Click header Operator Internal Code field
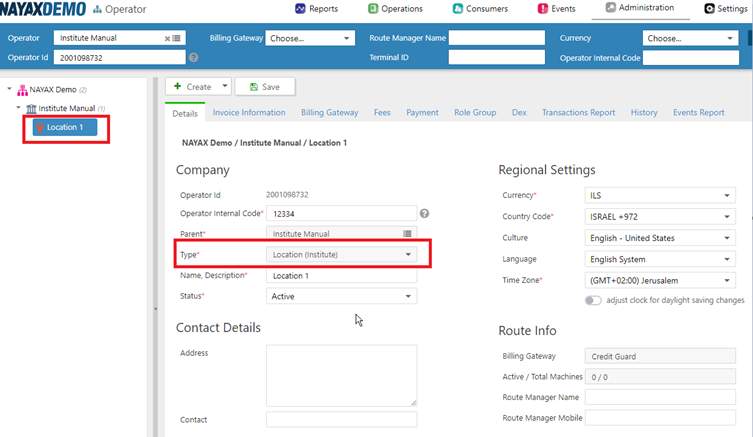Screen dimensions: 753x437 (x=690, y=58)
